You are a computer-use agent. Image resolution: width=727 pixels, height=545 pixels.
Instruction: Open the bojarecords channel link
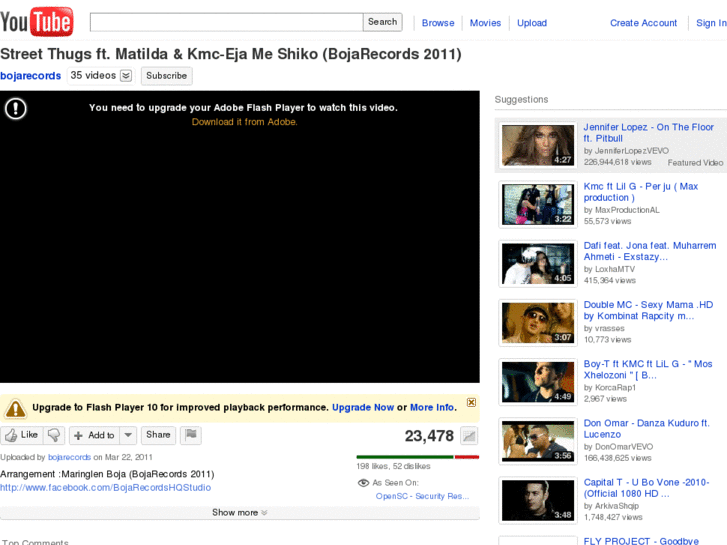(x=31, y=76)
